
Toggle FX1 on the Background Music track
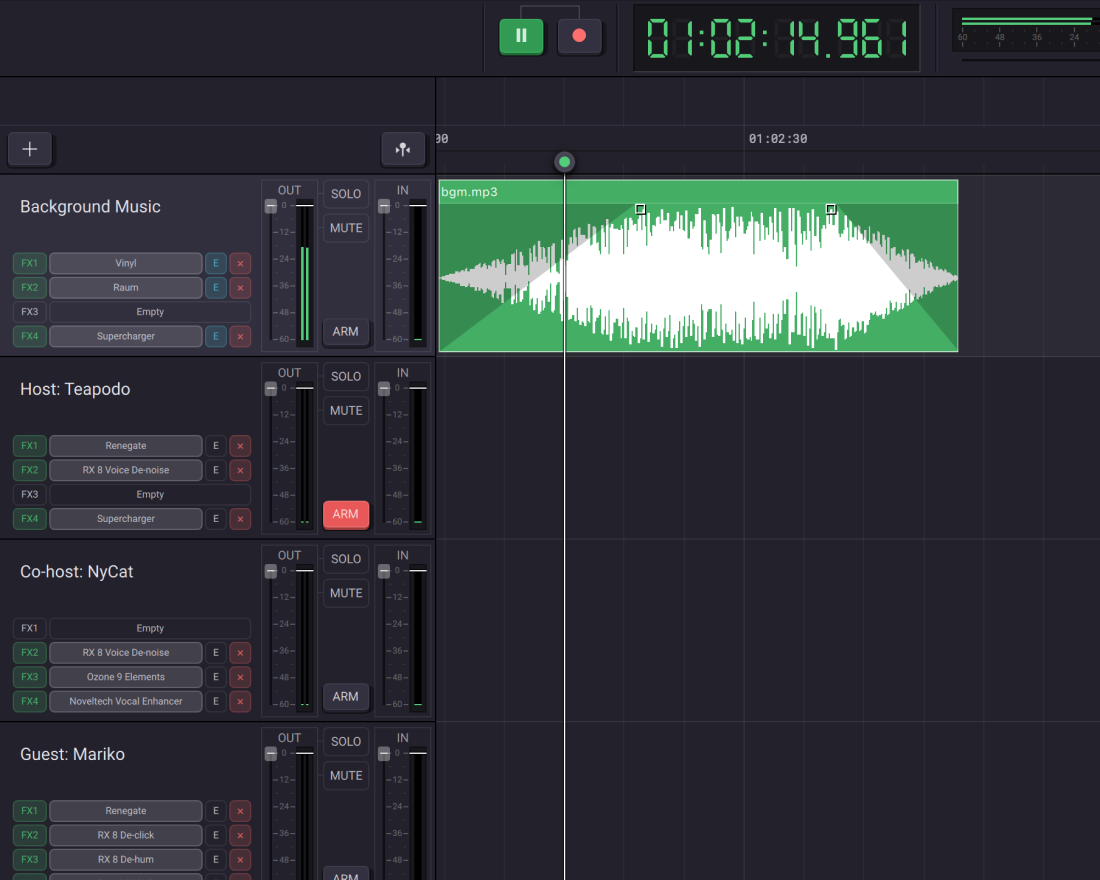pos(30,264)
